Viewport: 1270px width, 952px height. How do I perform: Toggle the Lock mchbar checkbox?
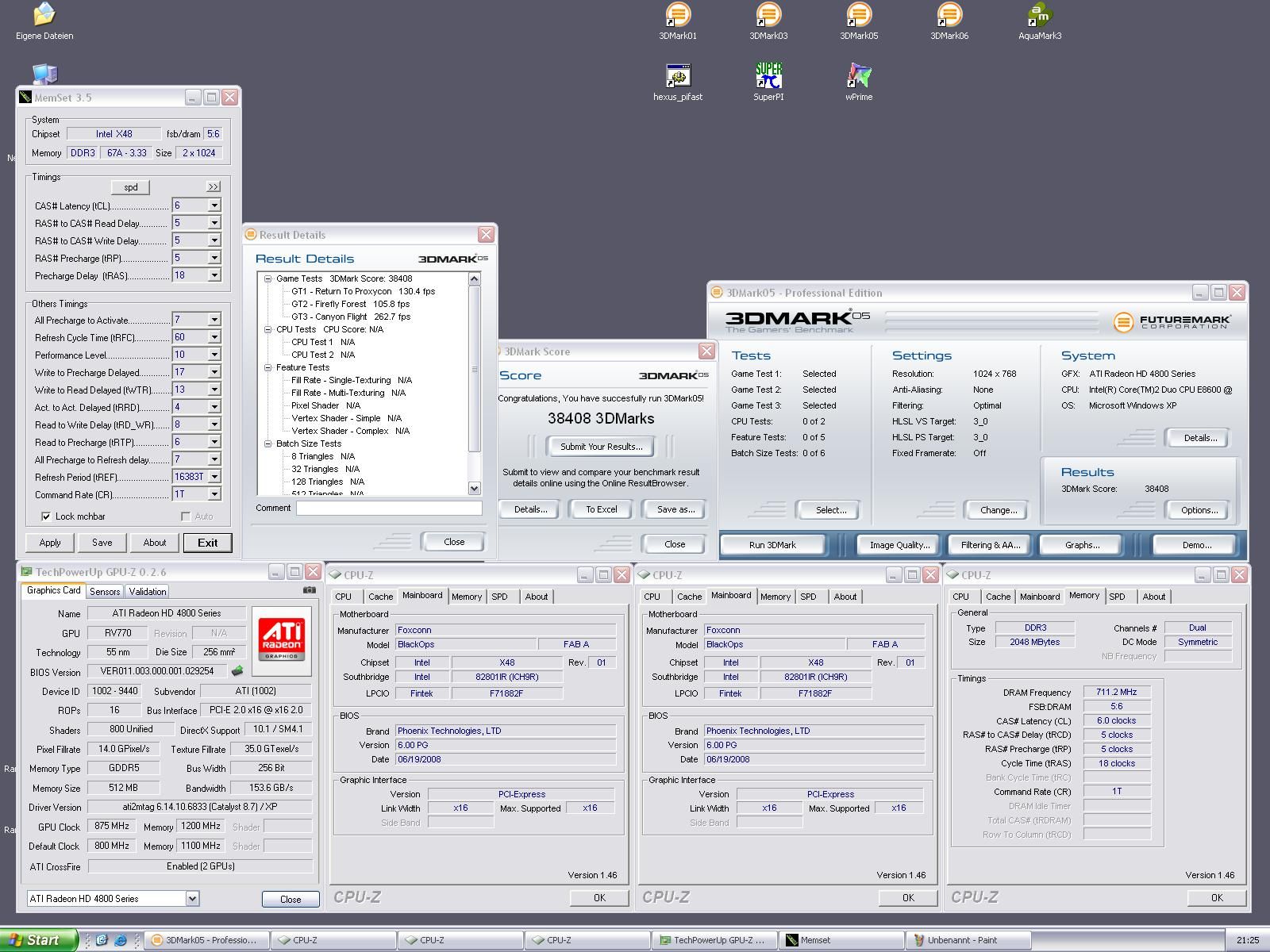click(46, 516)
